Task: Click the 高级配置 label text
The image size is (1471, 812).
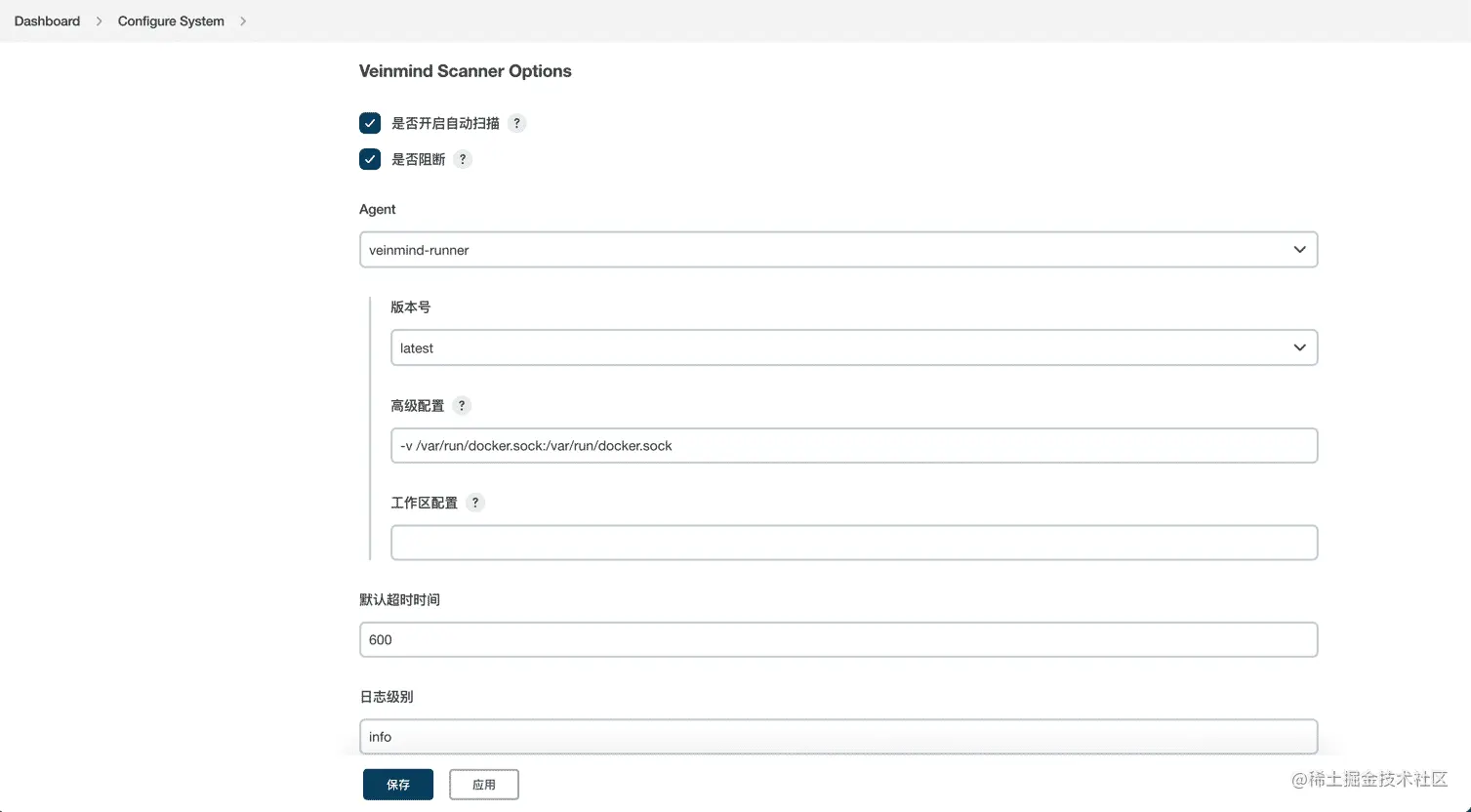Action: (417, 405)
